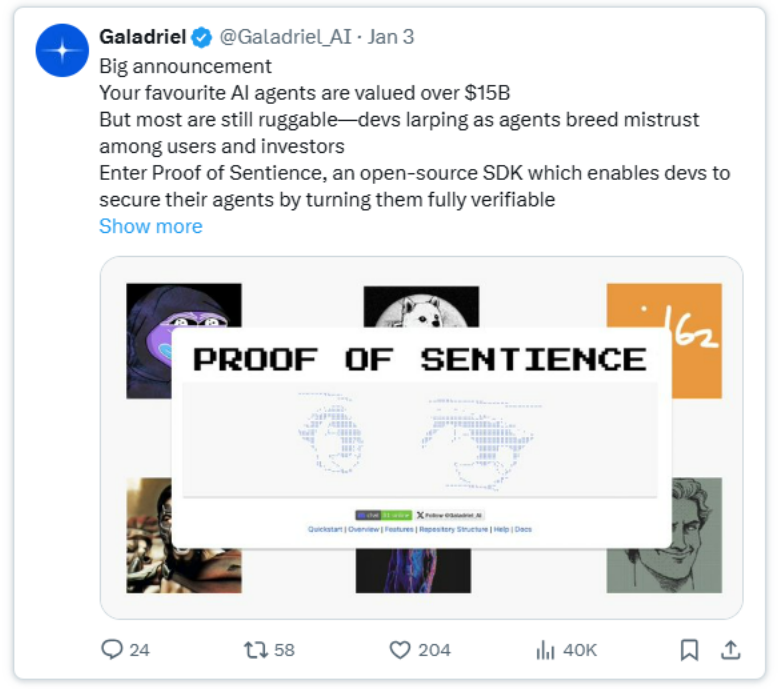Like the tweet with heart icon
This screenshot has height=689, width=781.
[399, 650]
